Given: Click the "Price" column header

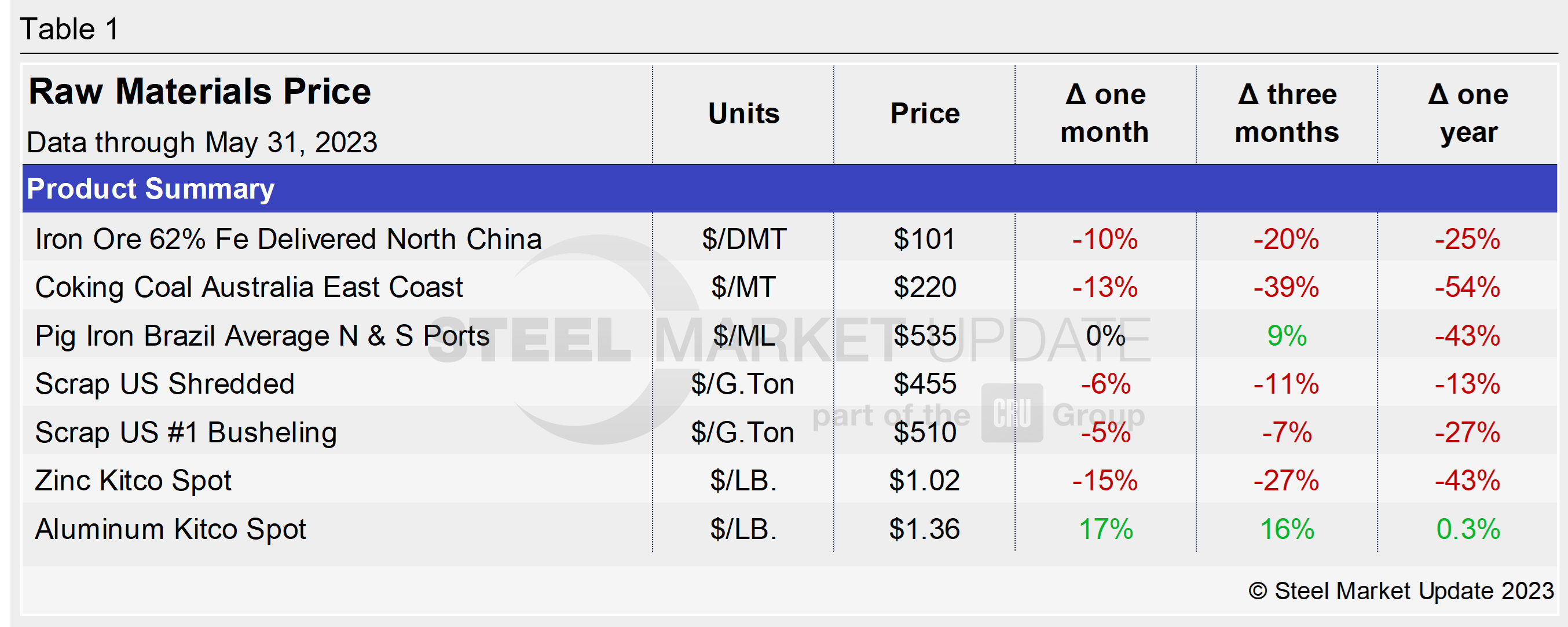Looking at the screenshot, I should click(x=925, y=114).
